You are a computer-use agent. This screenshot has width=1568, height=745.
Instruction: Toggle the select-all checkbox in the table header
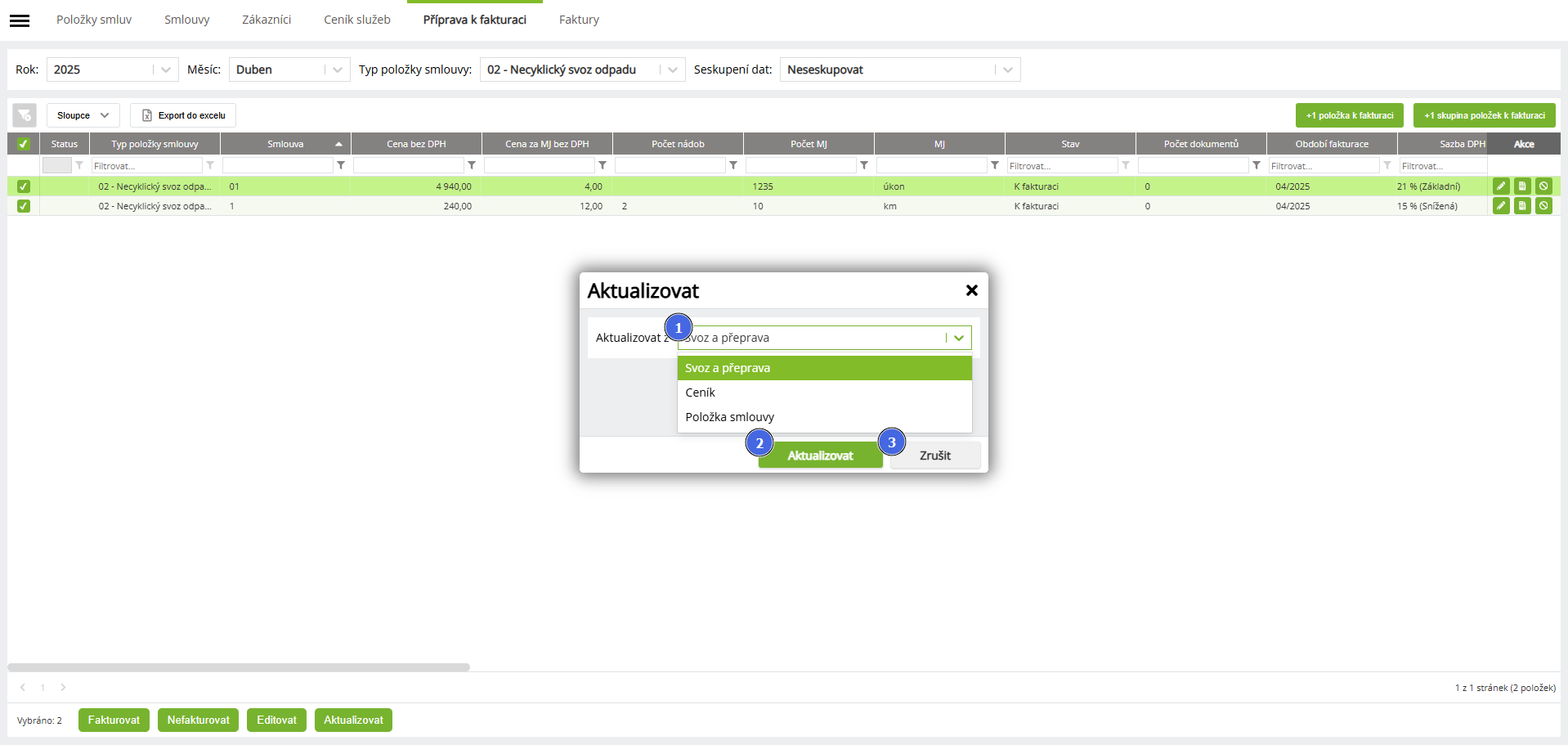pos(24,144)
